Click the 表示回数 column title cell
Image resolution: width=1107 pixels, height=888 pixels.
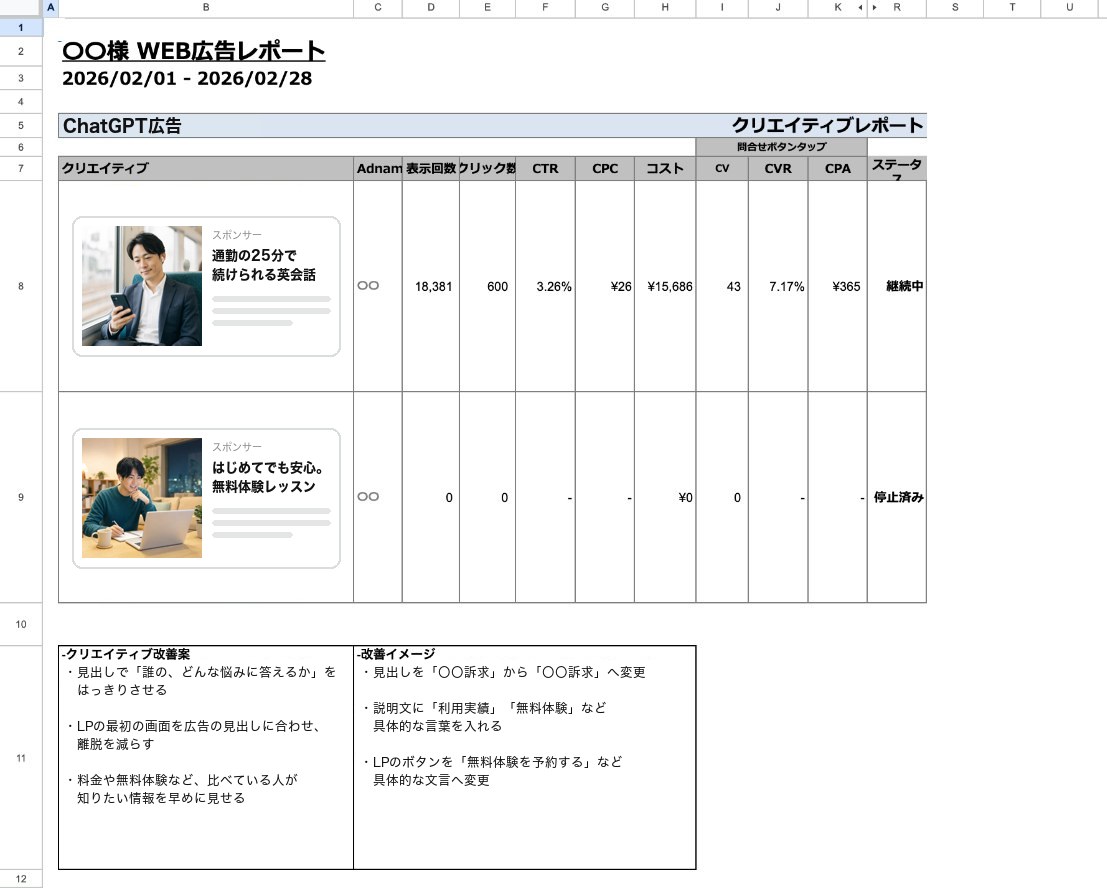431,168
